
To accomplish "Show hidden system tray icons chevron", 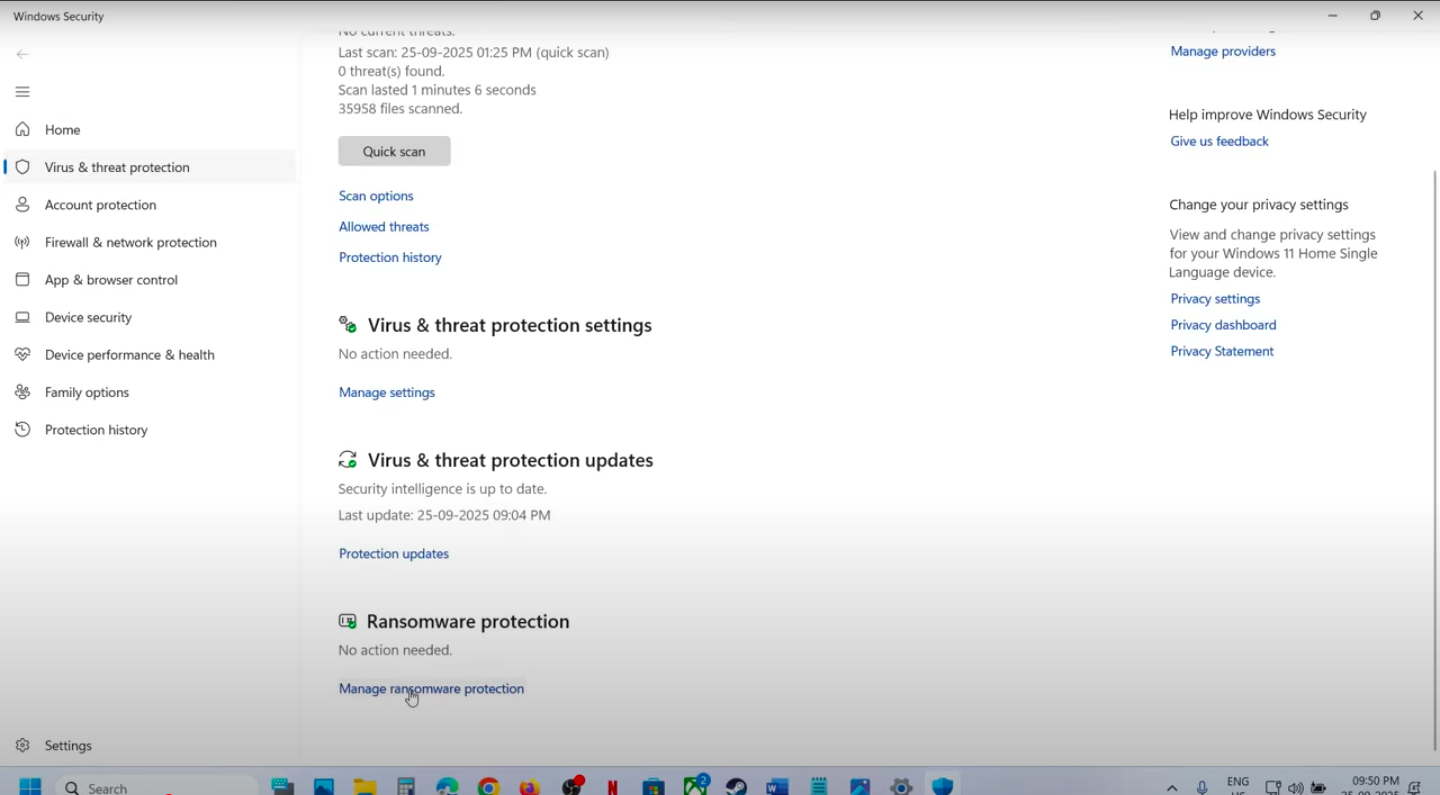I will tap(1172, 788).
